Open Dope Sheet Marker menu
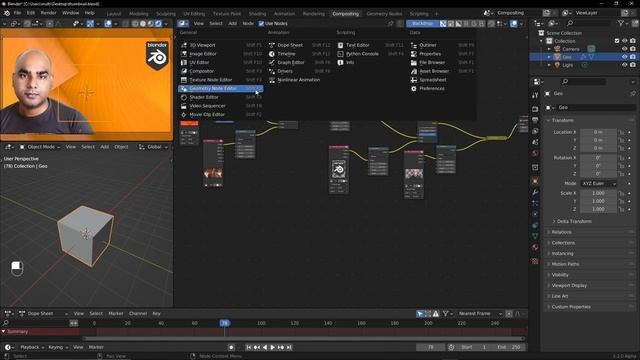640x360 pixels. tap(116, 313)
